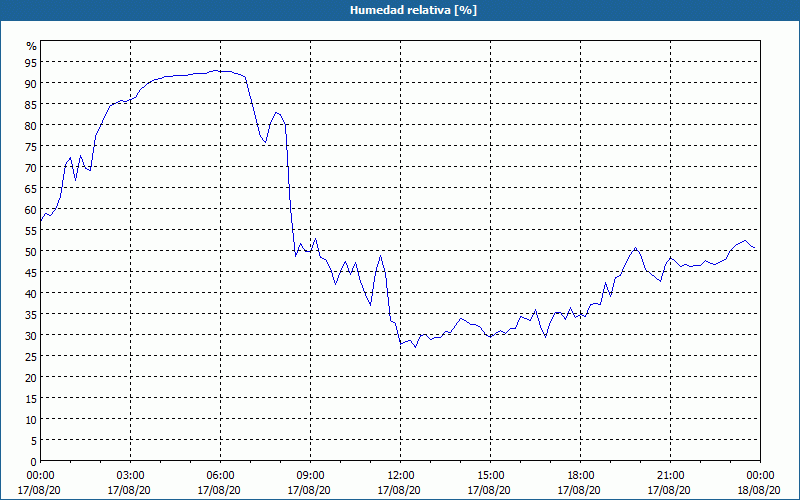Select the y-axis label 35

click(x=32, y=314)
